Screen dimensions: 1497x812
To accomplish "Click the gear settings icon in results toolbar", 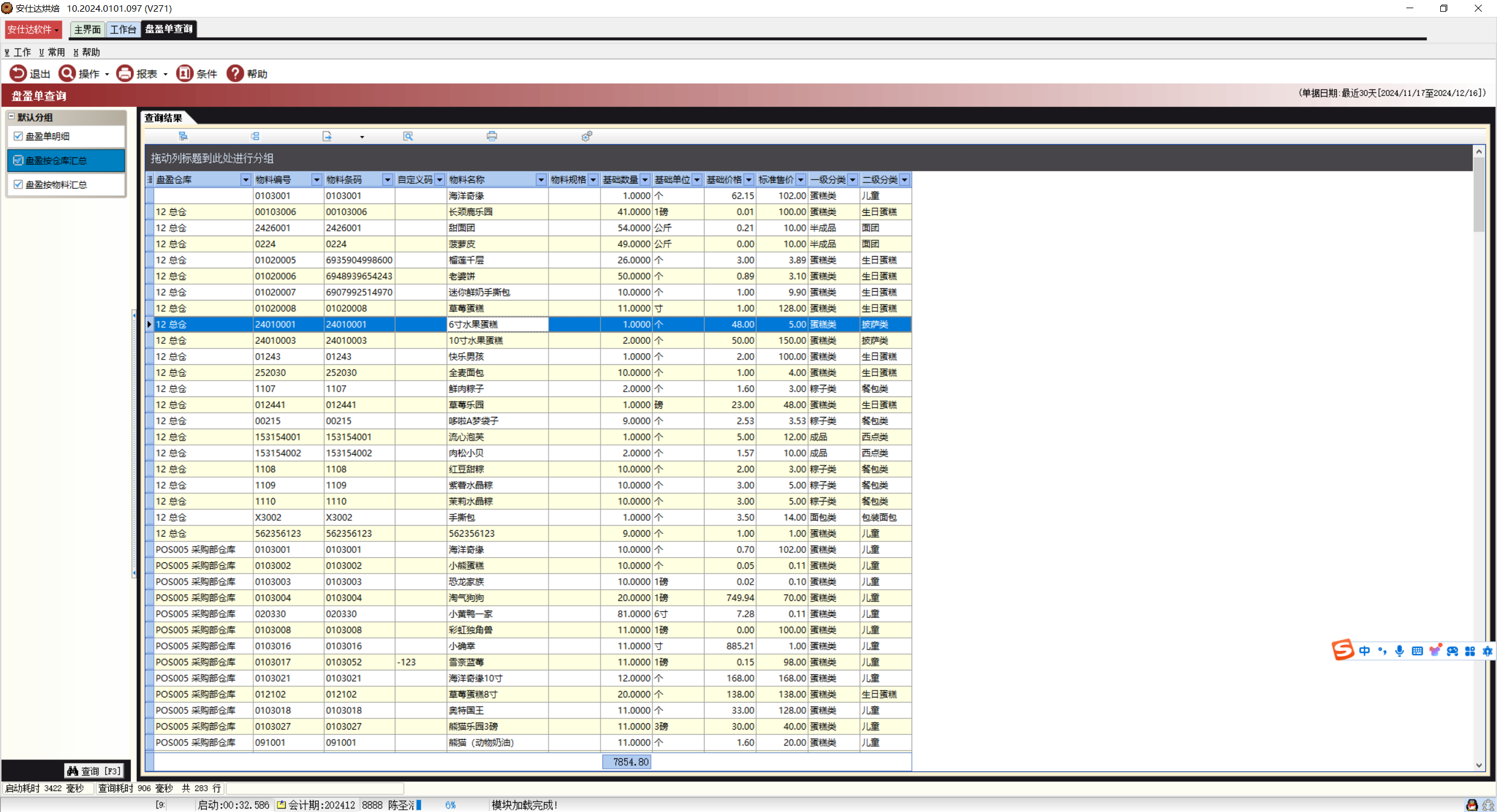I will click(x=587, y=136).
